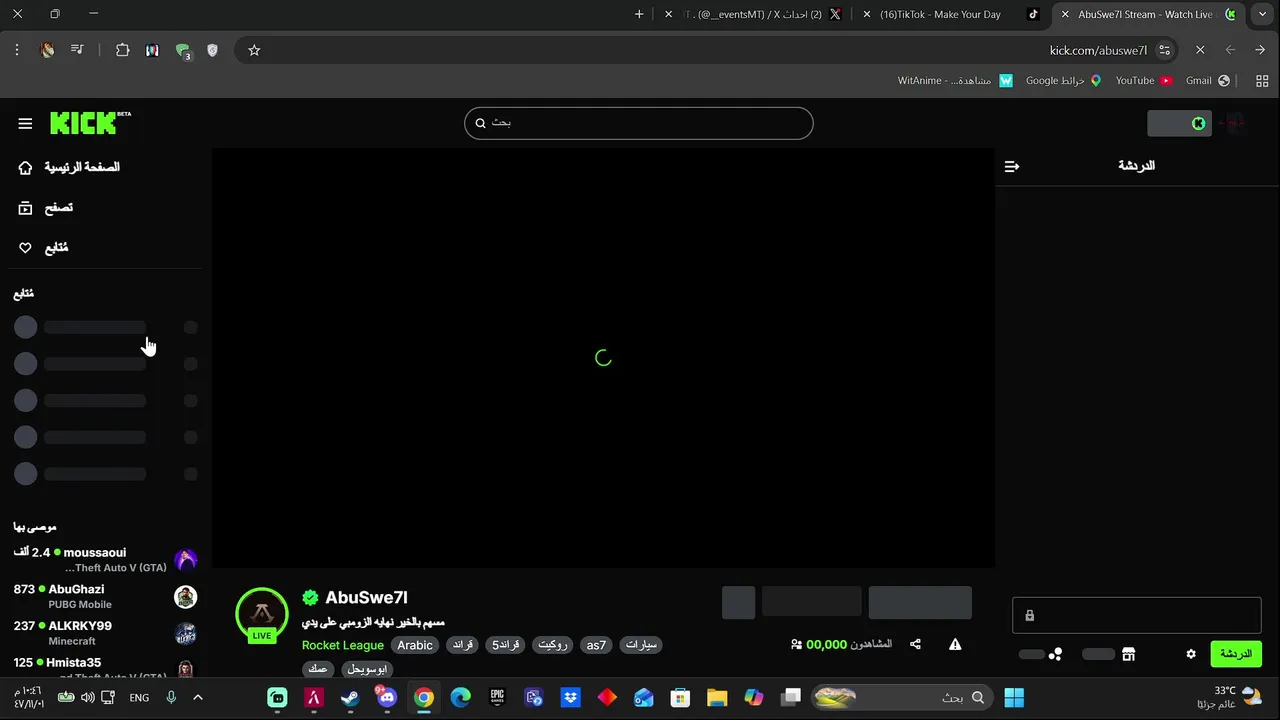Open Epic Games launcher from taskbar

click(497, 697)
